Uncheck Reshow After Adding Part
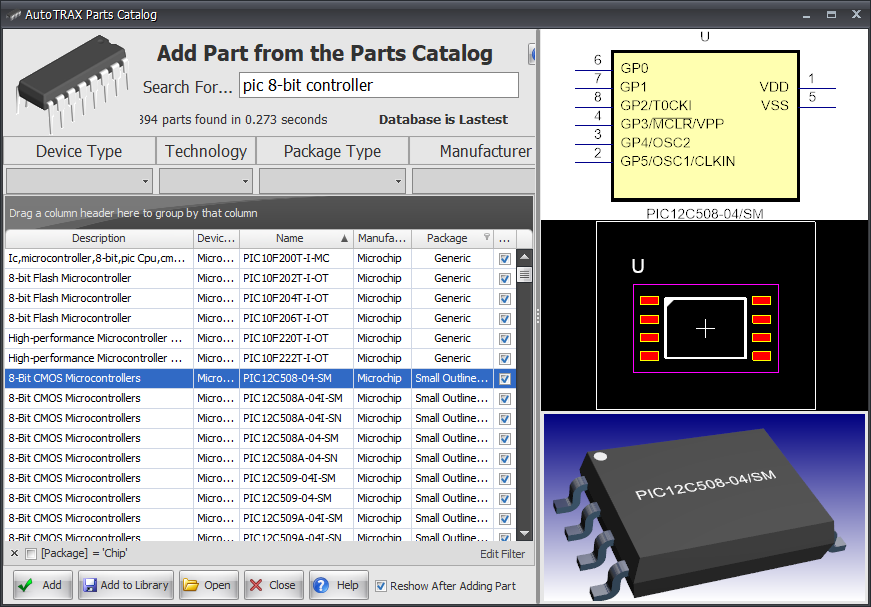The width and height of the screenshot is (871, 607). pyautogui.click(x=381, y=585)
